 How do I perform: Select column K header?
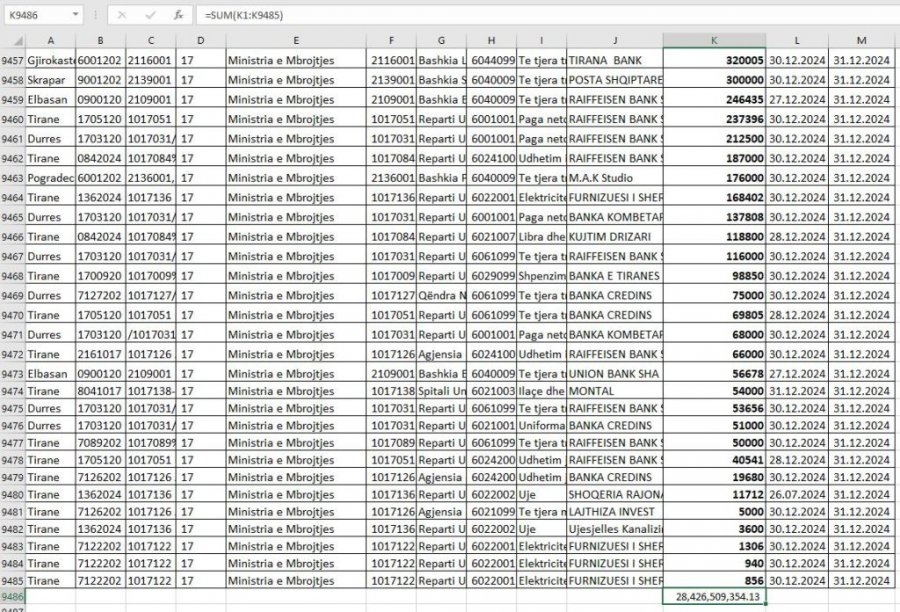pos(714,40)
